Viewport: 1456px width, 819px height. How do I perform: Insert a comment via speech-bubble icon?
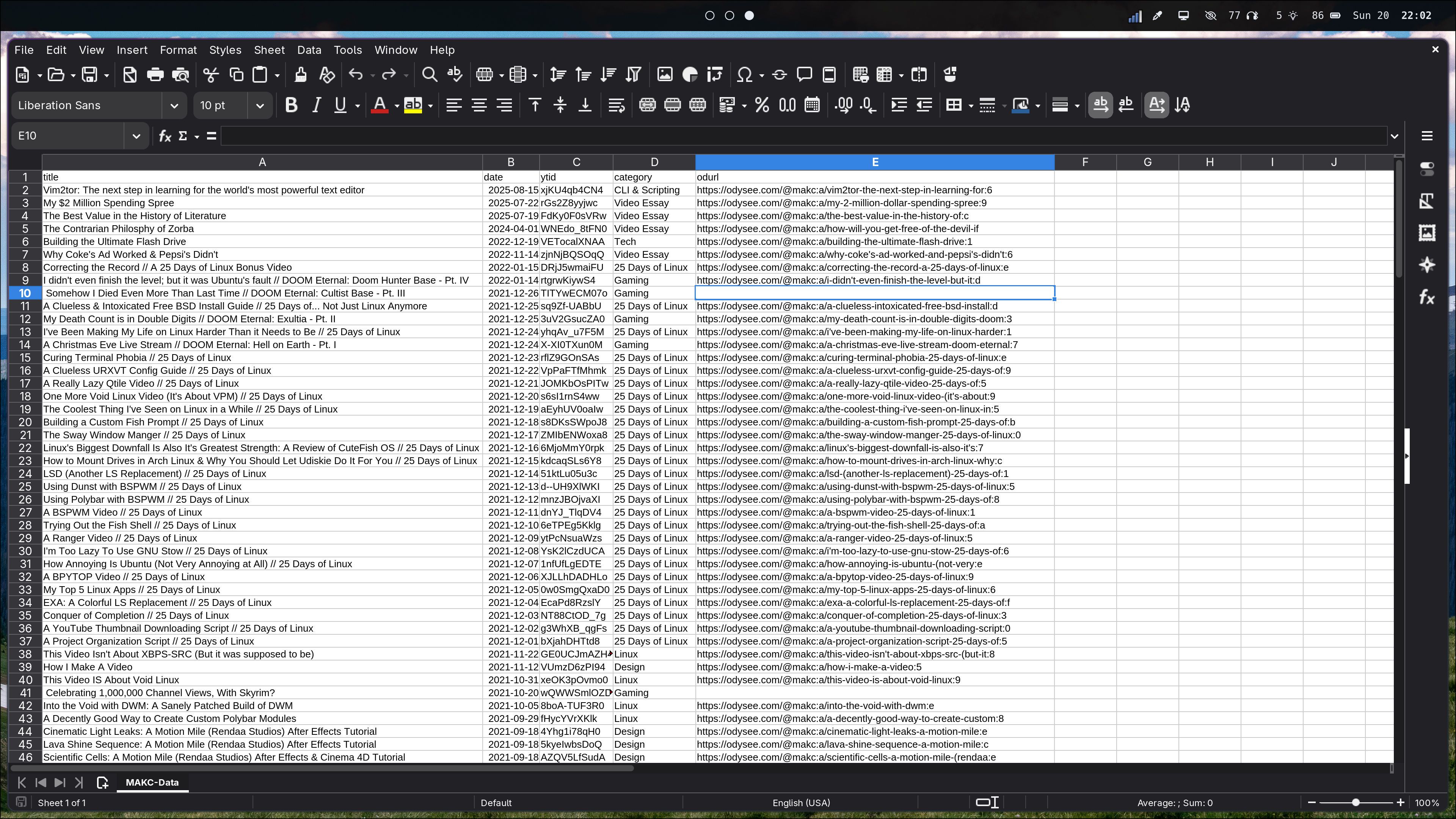[804, 75]
